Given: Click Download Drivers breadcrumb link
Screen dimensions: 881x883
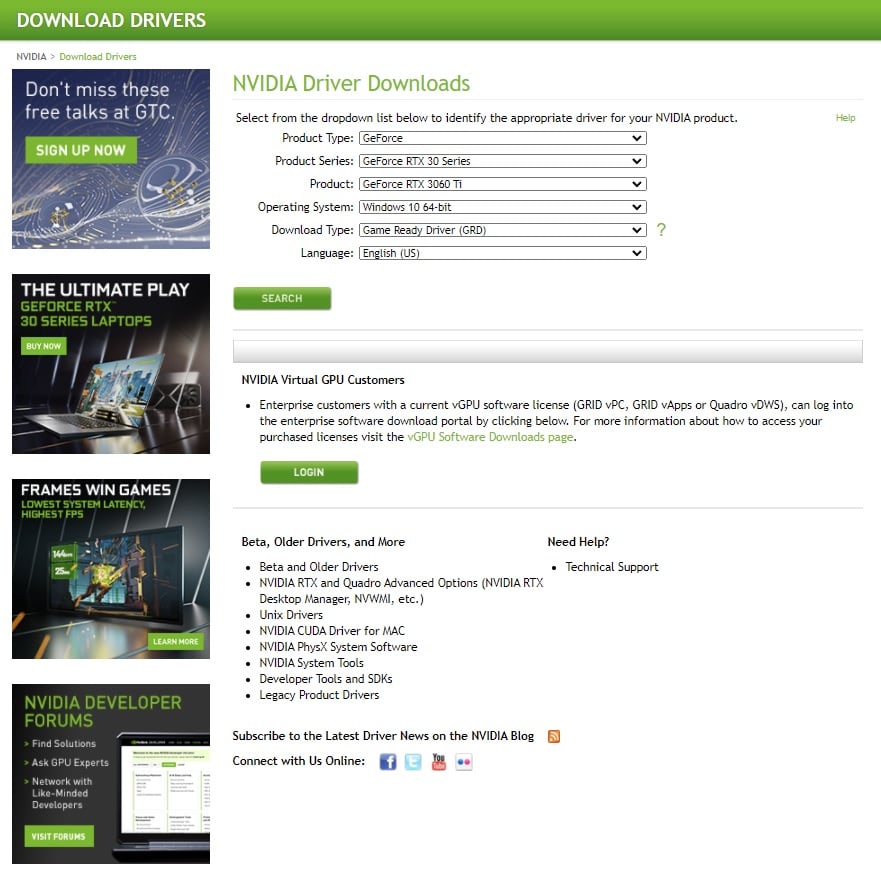Looking at the screenshot, I should 98,57.
